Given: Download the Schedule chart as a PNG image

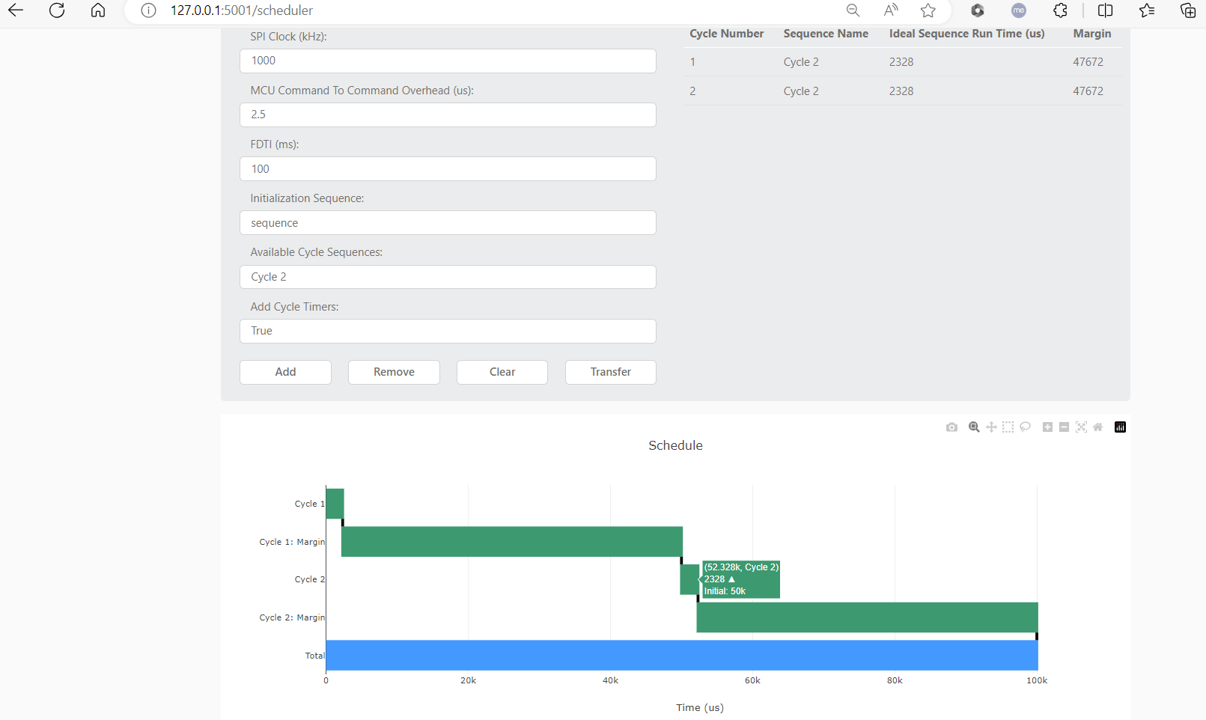Looking at the screenshot, I should [951, 427].
